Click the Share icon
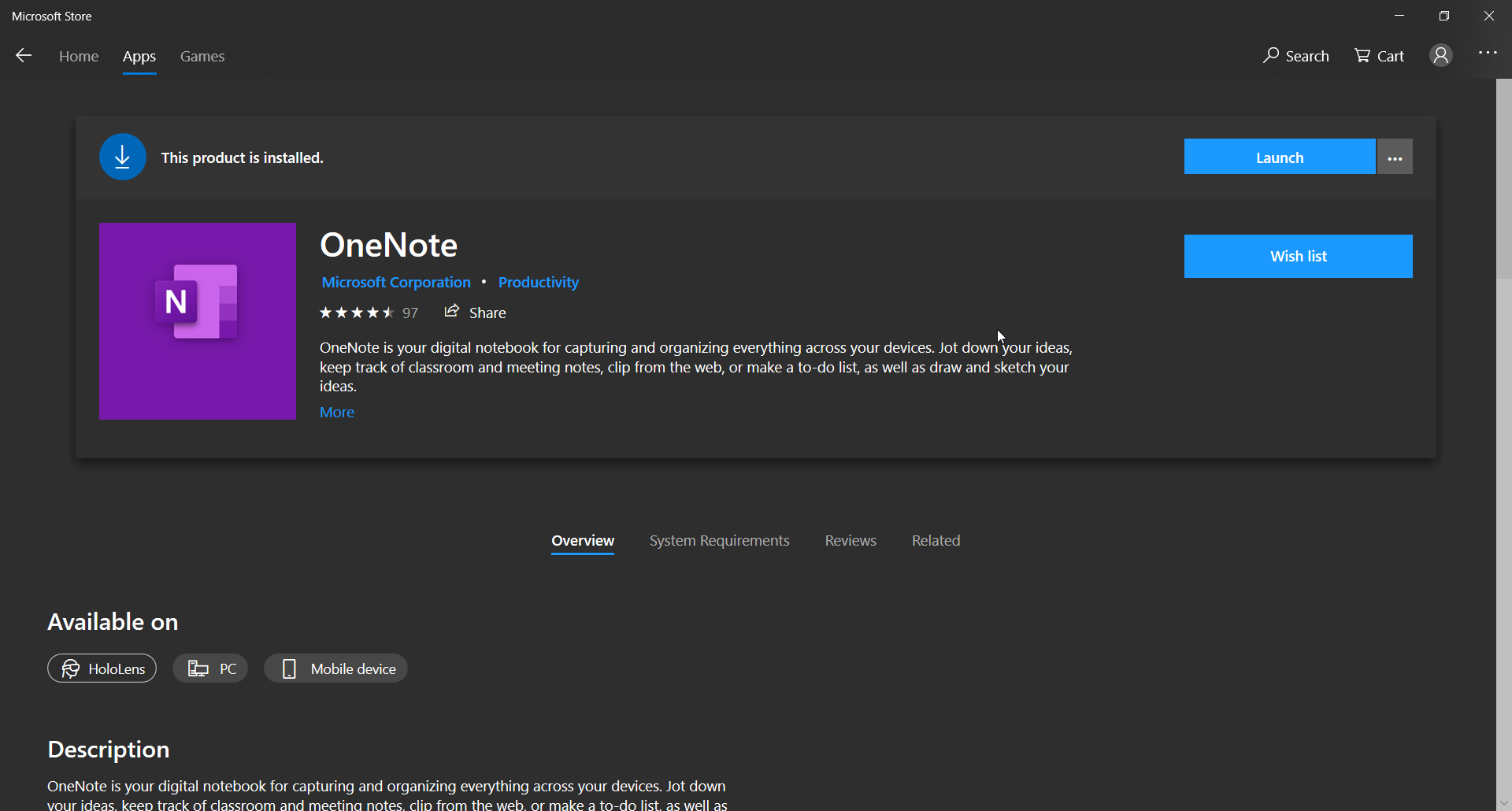This screenshot has width=1512, height=811. [x=451, y=311]
